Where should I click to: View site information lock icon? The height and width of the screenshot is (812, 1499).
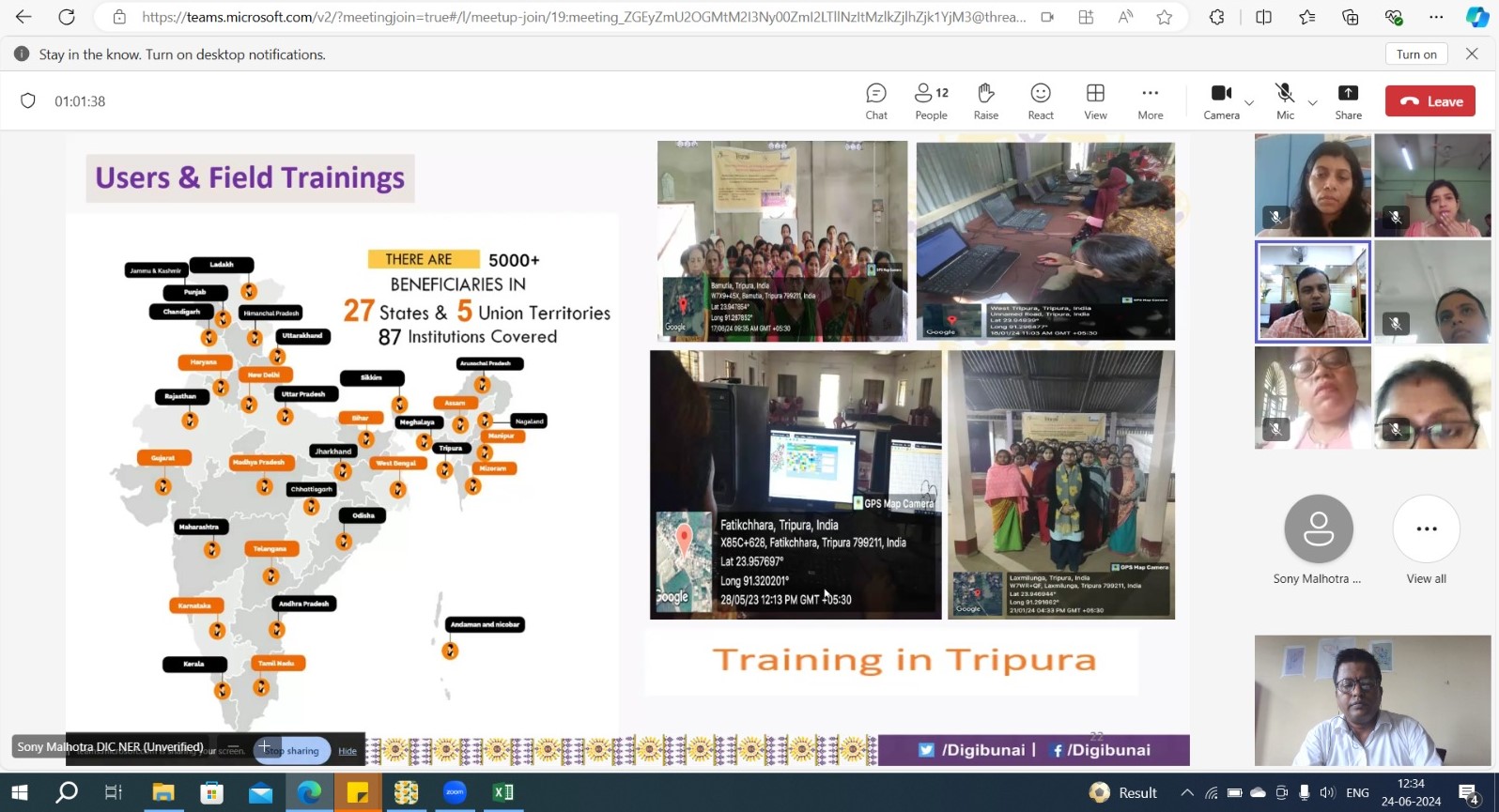[x=119, y=17]
